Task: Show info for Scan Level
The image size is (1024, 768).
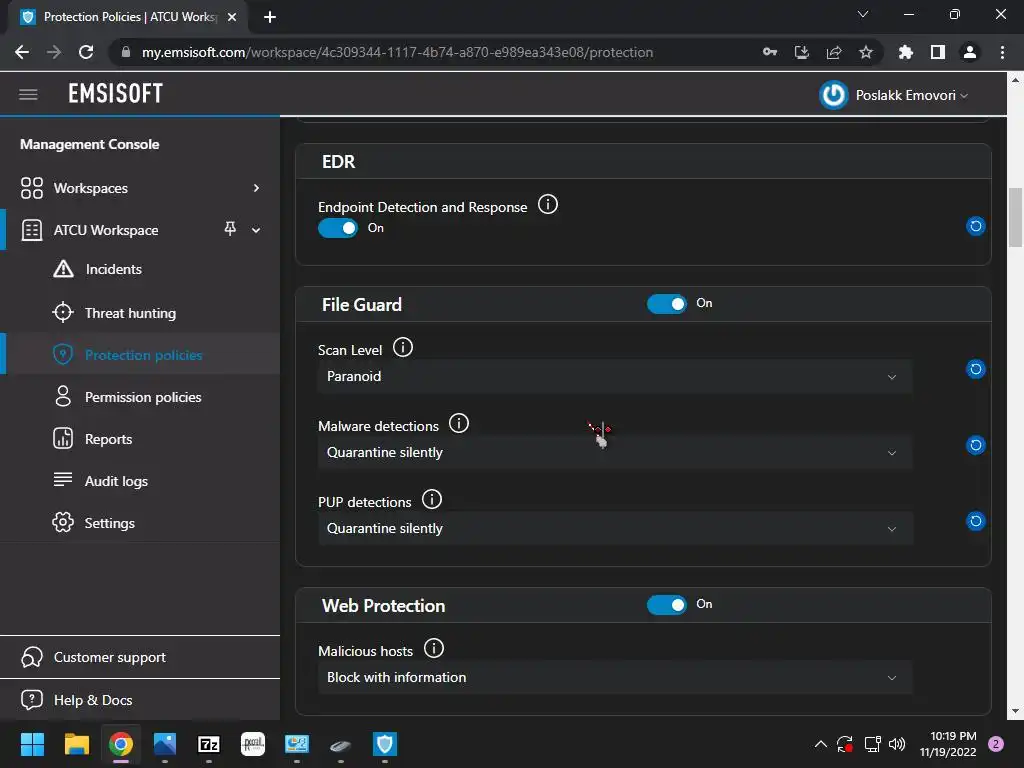Action: click(x=403, y=347)
